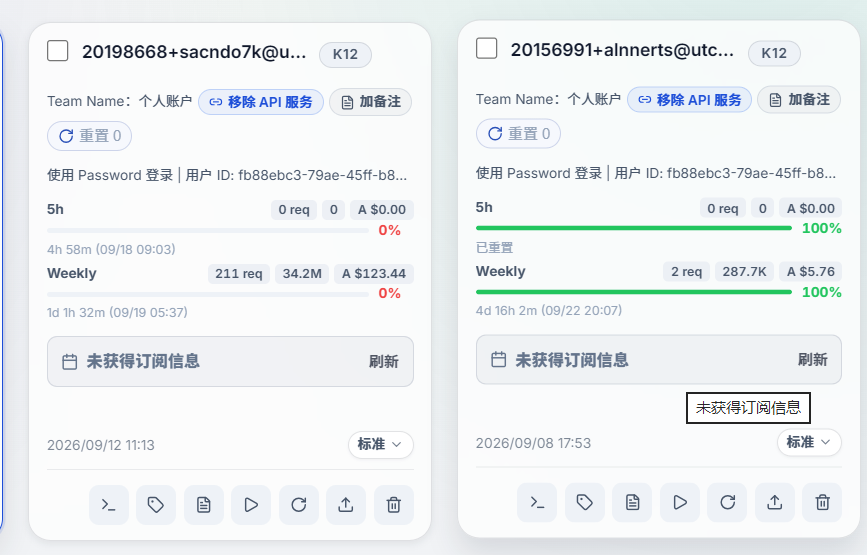Click refresh icon on 20156991+alnnerts card bottom row
This screenshot has width=867, height=555.
point(728,502)
